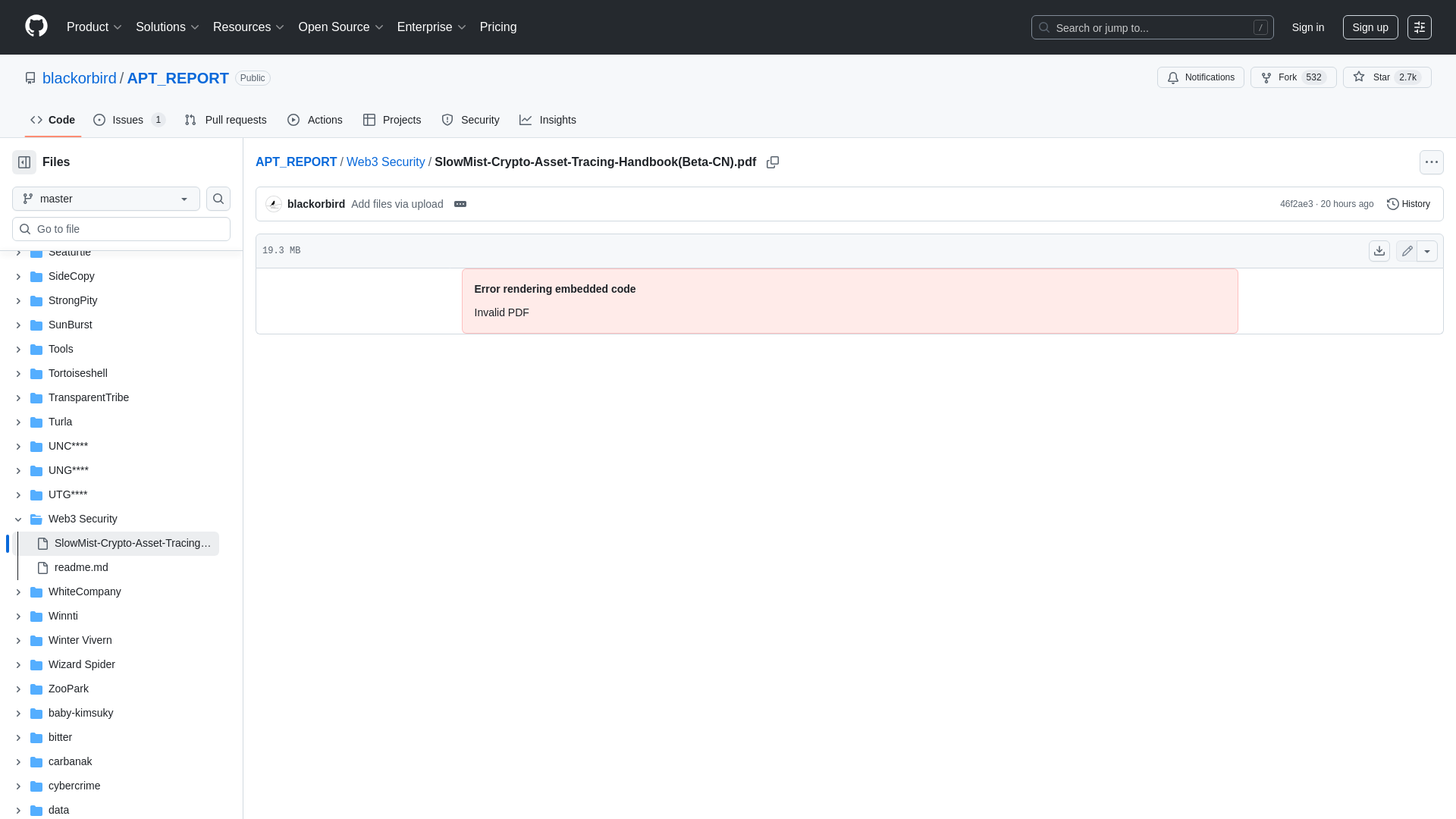Open the SideCopy folder
The width and height of the screenshot is (1456, 819).
(x=71, y=276)
